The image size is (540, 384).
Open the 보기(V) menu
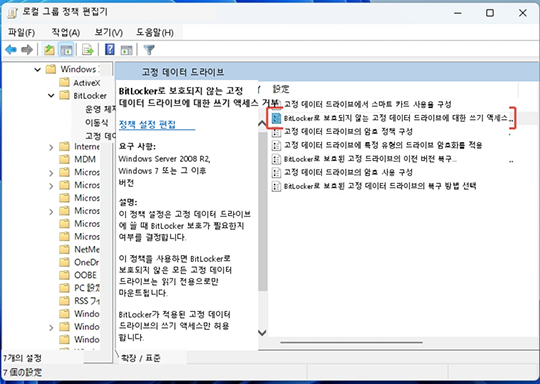pos(109,32)
